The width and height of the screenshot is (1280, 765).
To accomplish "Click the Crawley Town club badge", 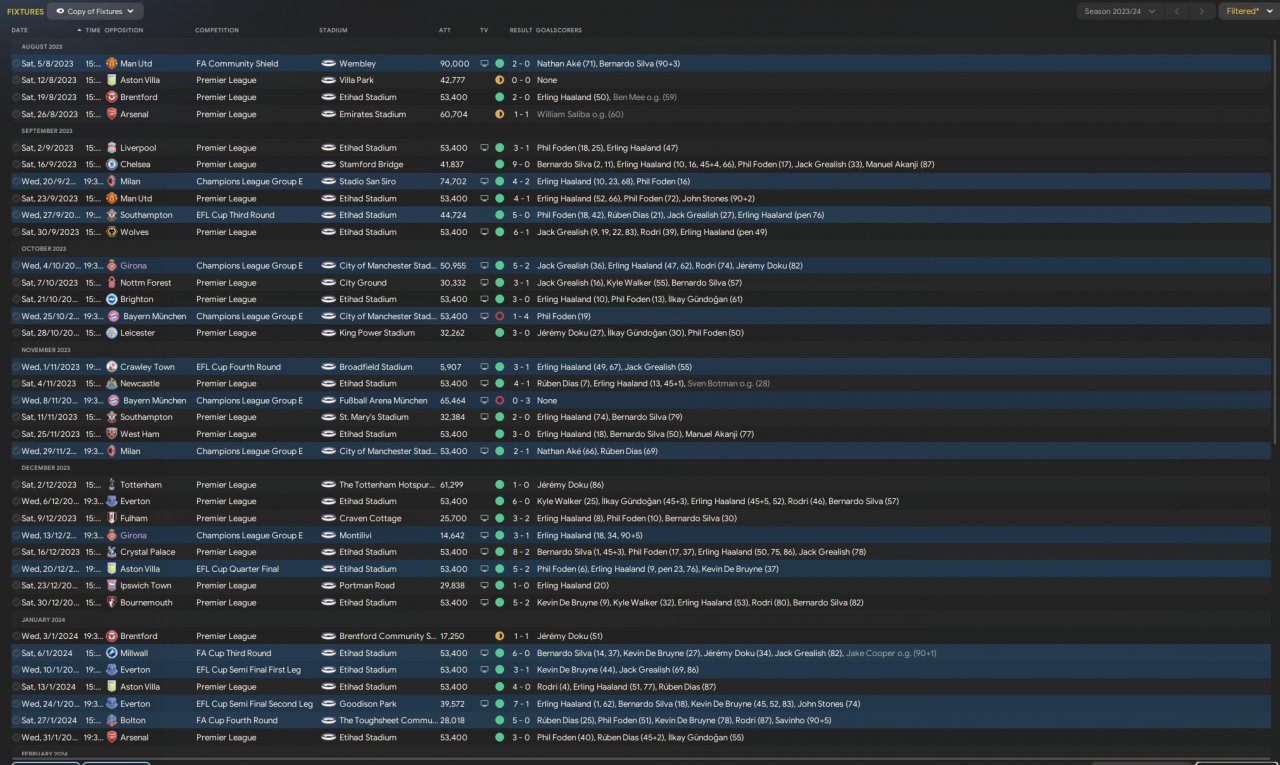I will click(112, 367).
